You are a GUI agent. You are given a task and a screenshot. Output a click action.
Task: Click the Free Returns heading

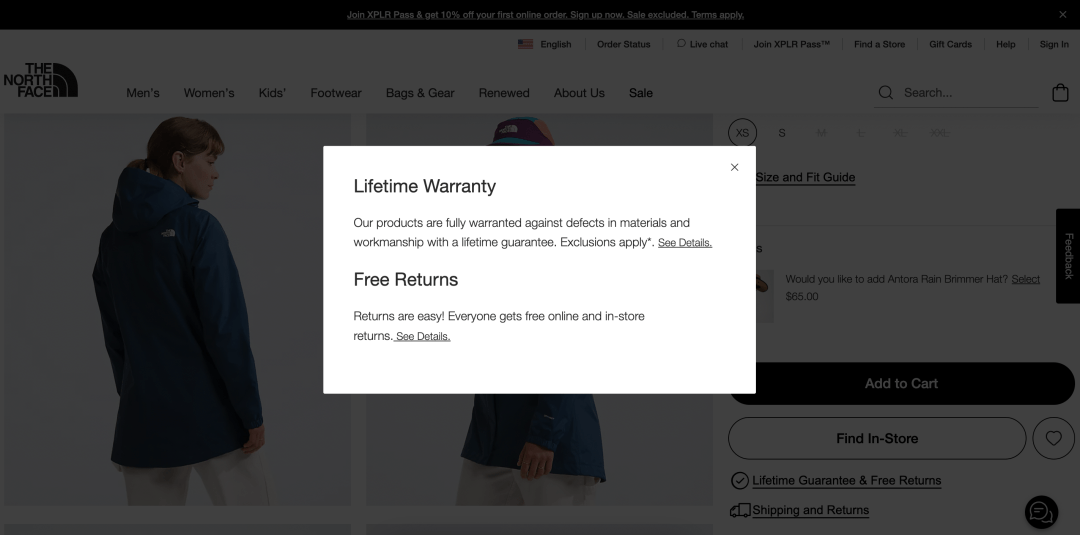pyautogui.click(x=406, y=280)
